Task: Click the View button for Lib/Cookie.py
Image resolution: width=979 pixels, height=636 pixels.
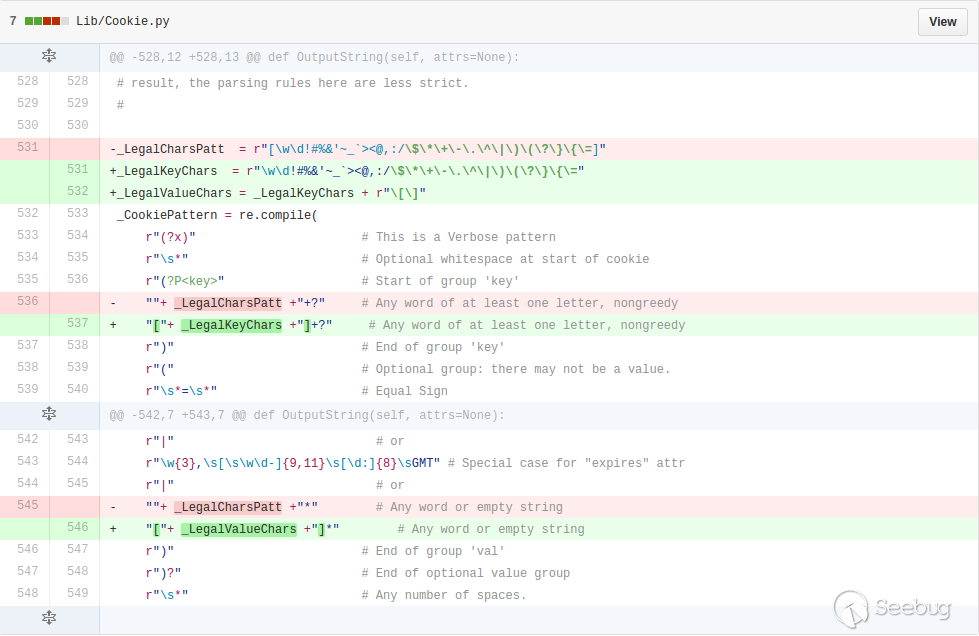Action: click(942, 22)
